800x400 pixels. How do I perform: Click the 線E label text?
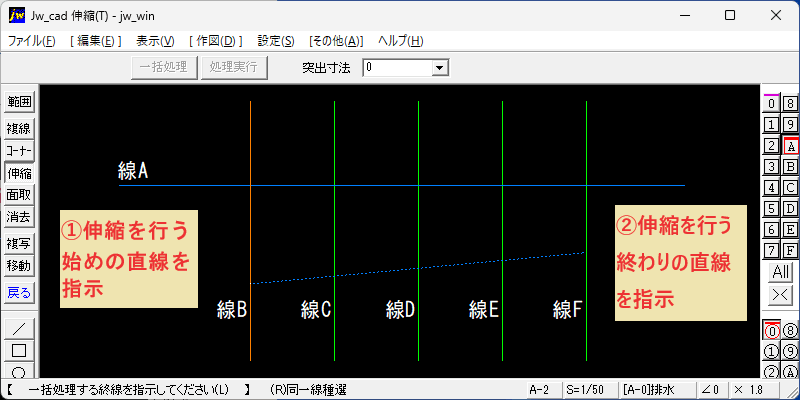point(484,310)
